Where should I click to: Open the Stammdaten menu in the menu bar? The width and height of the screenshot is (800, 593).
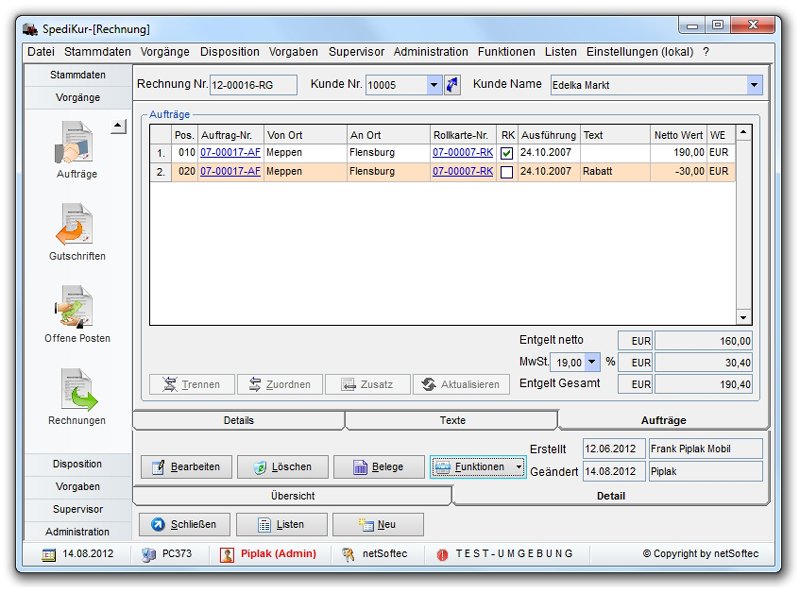point(97,52)
